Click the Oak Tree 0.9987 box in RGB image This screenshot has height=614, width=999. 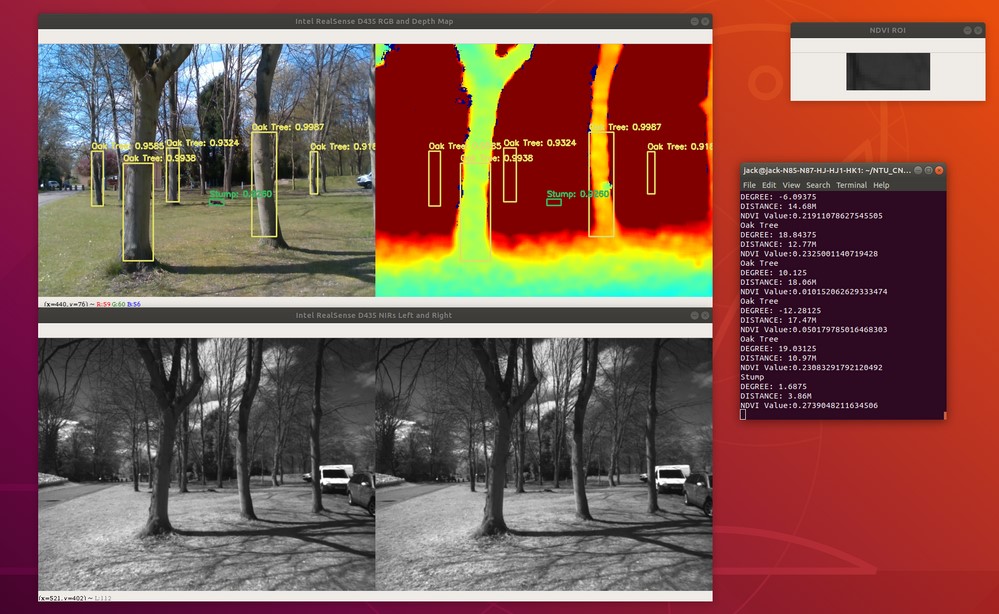[x=264, y=185]
